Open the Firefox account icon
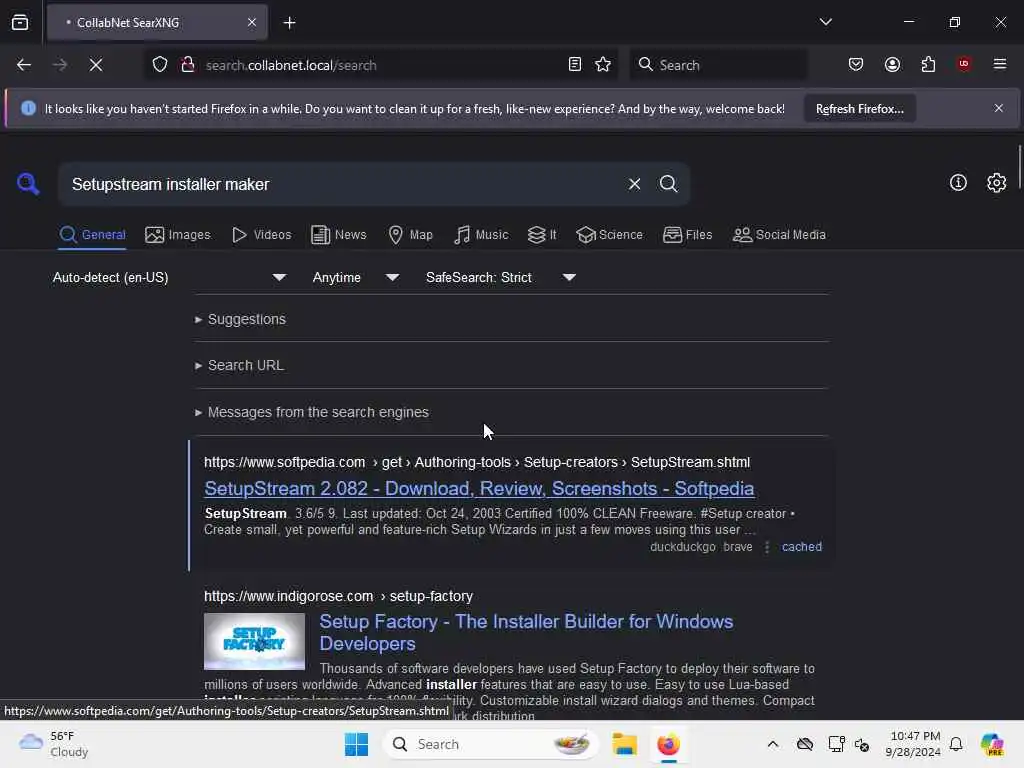1024x768 pixels. (892, 65)
